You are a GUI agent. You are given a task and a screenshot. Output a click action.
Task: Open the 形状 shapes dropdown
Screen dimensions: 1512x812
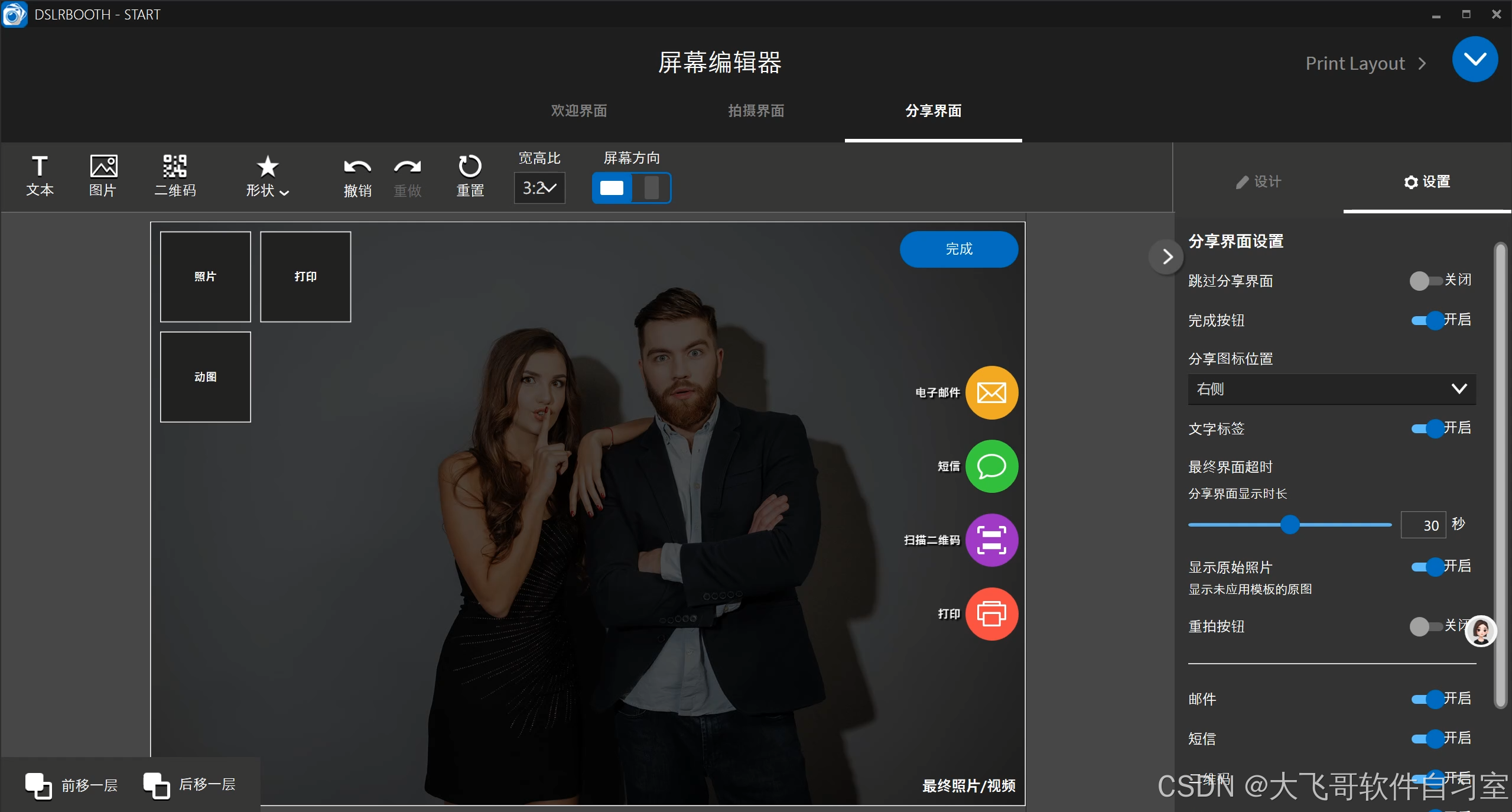267,175
